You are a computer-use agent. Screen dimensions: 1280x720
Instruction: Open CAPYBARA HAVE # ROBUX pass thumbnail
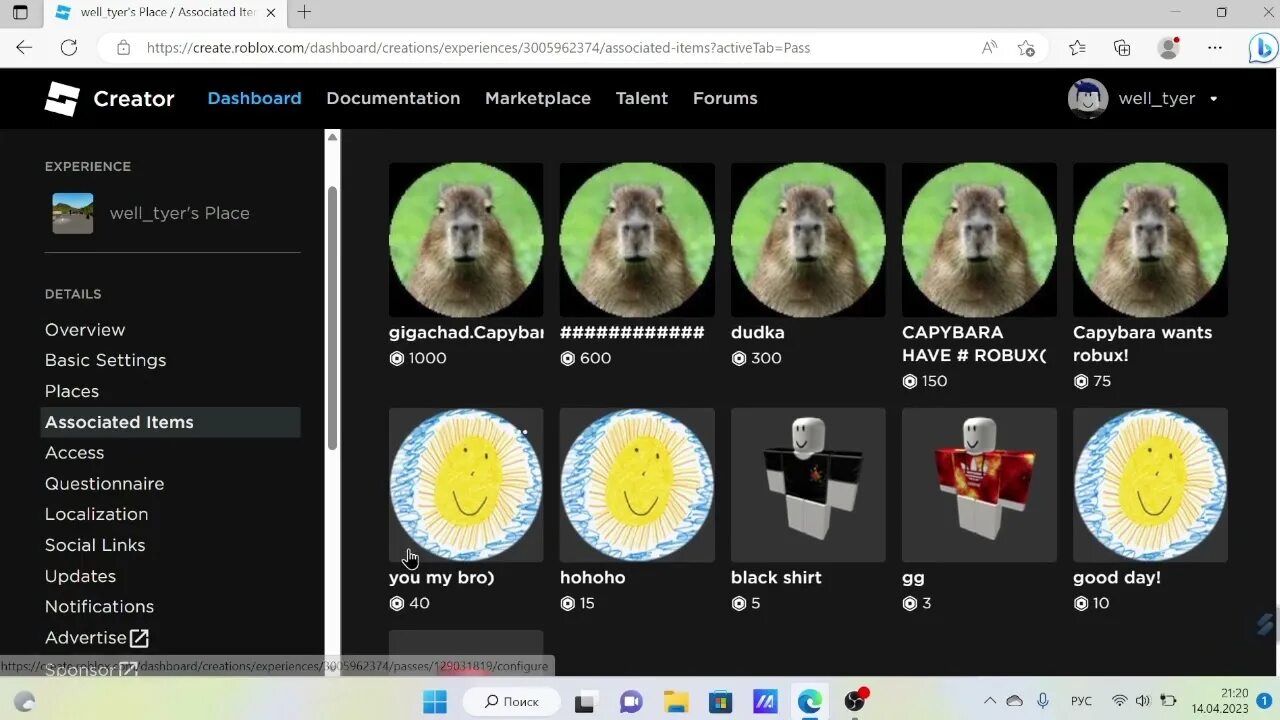point(979,240)
